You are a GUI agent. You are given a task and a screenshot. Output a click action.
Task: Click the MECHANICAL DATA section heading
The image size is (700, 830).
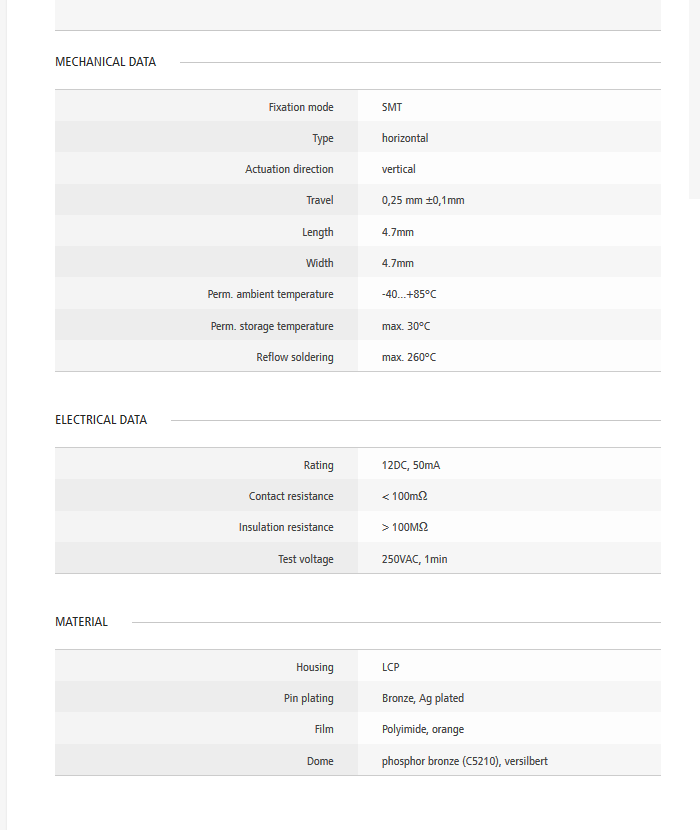click(105, 62)
